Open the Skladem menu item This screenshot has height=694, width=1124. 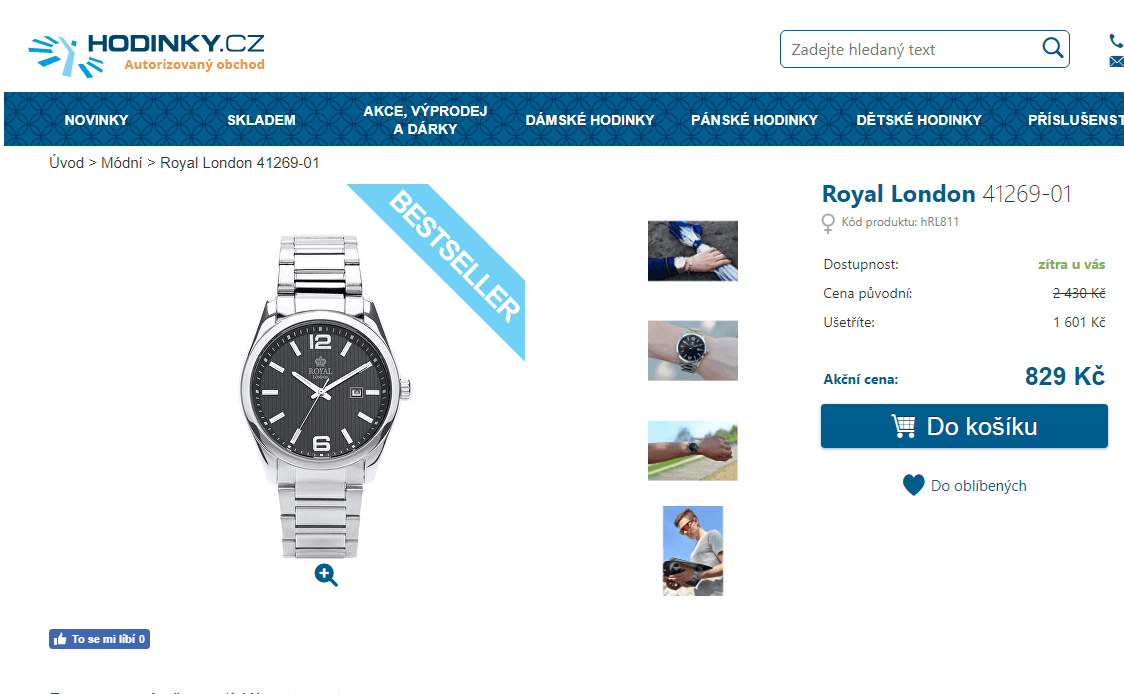point(261,120)
